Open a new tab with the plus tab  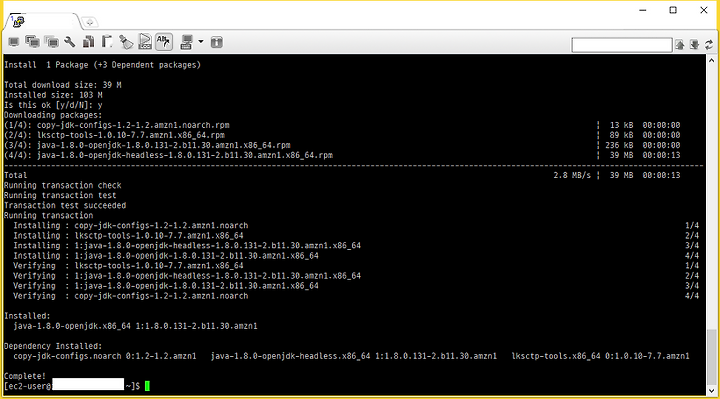point(90,22)
